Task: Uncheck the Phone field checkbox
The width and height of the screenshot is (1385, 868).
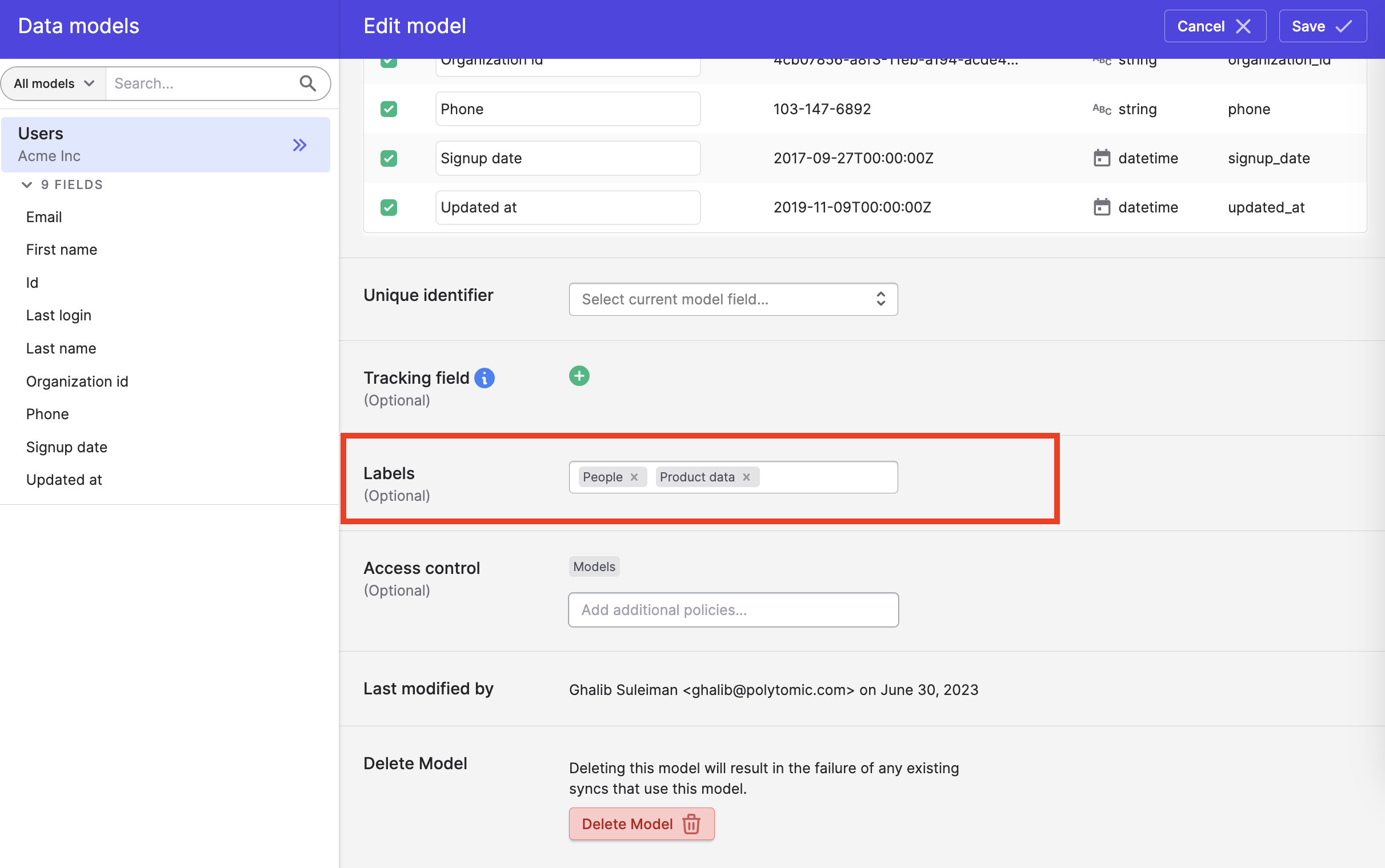Action: pos(389,109)
